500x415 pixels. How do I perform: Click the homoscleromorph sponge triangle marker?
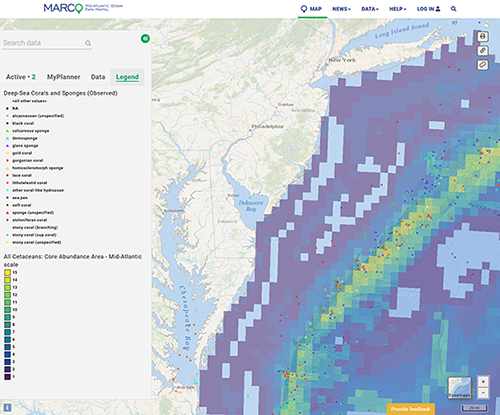tap(7, 168)
